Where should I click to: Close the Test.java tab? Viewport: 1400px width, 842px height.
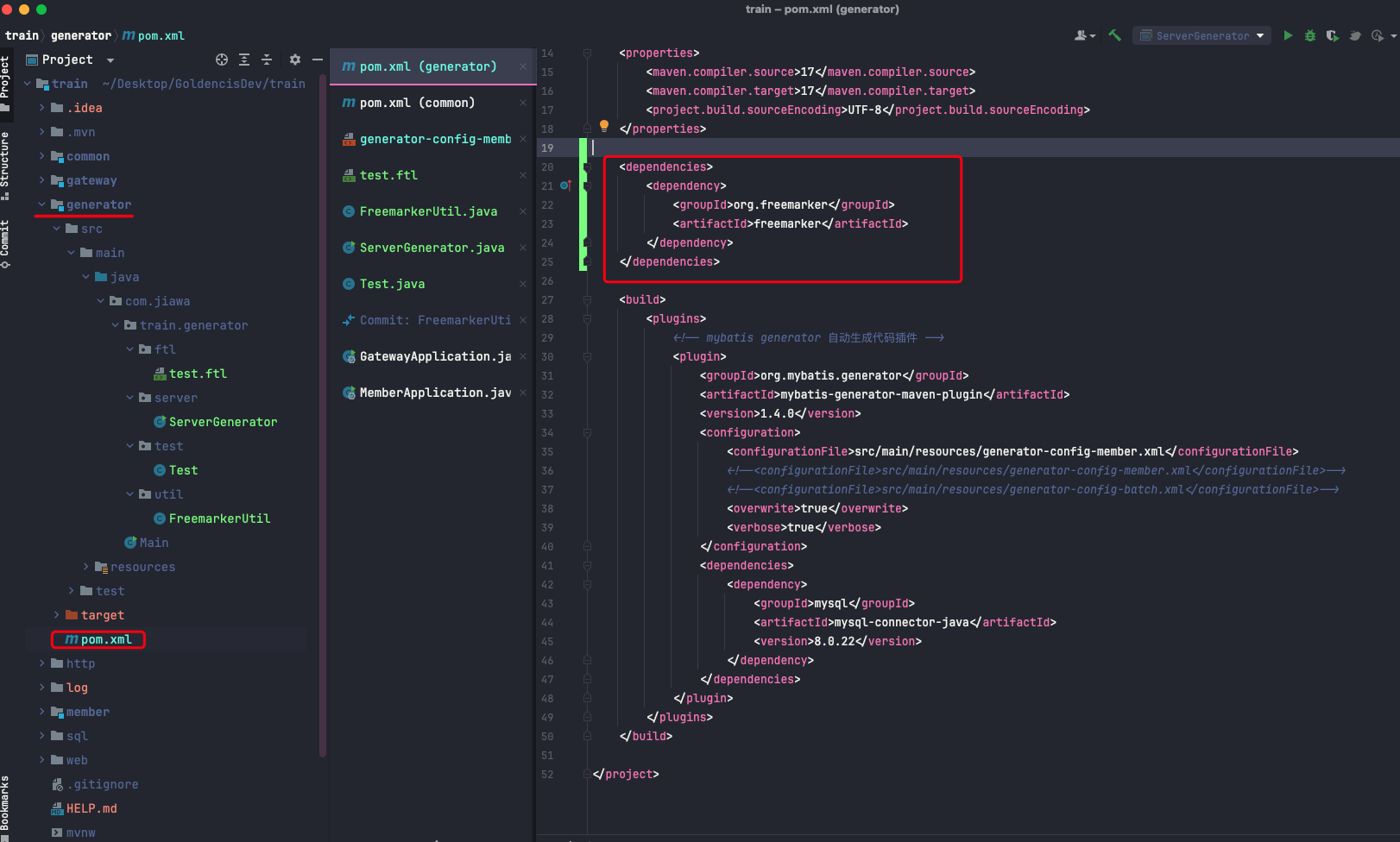pos(523,284)
